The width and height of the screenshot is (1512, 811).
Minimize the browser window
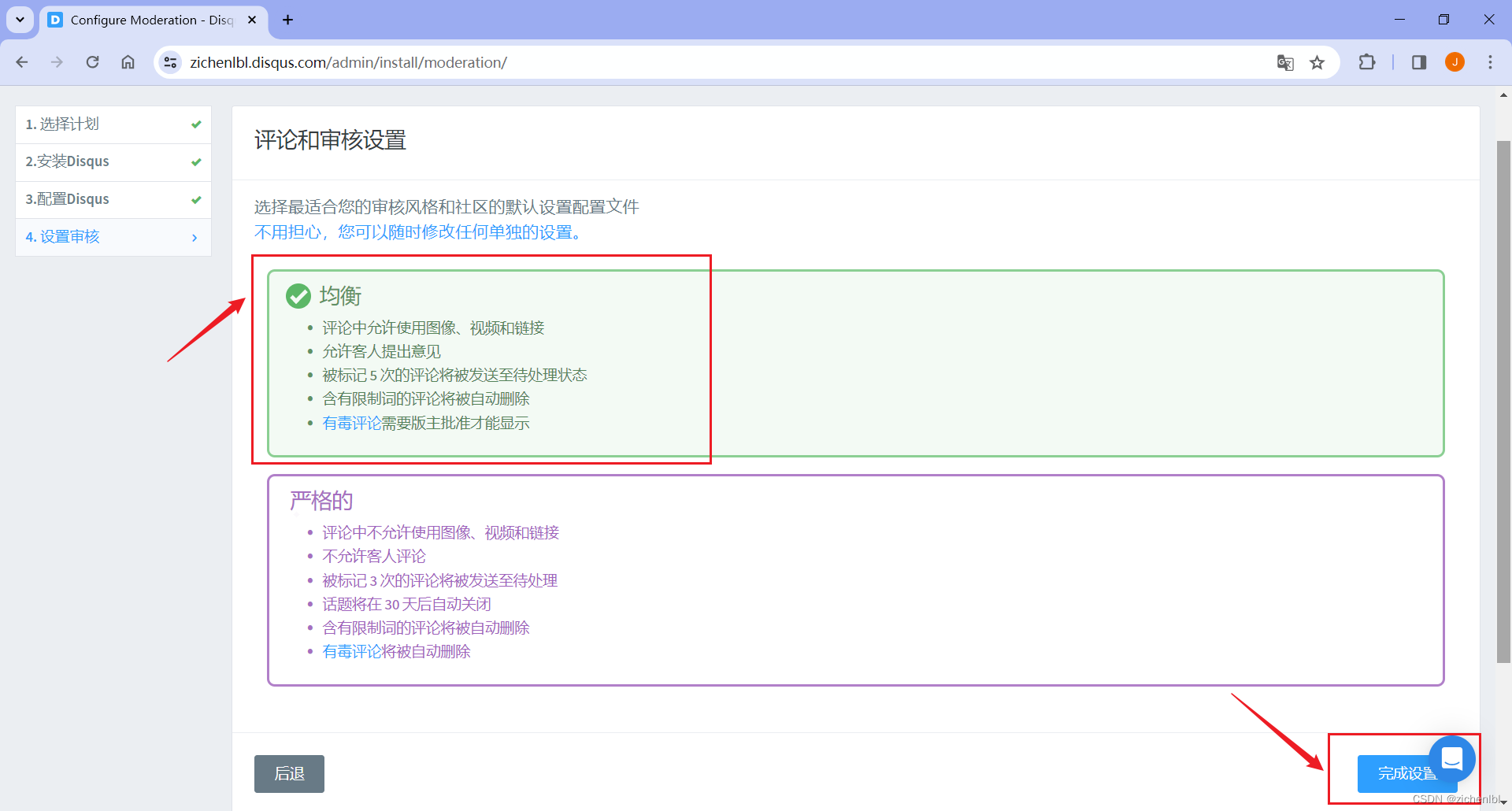(x=1399, y=20)
